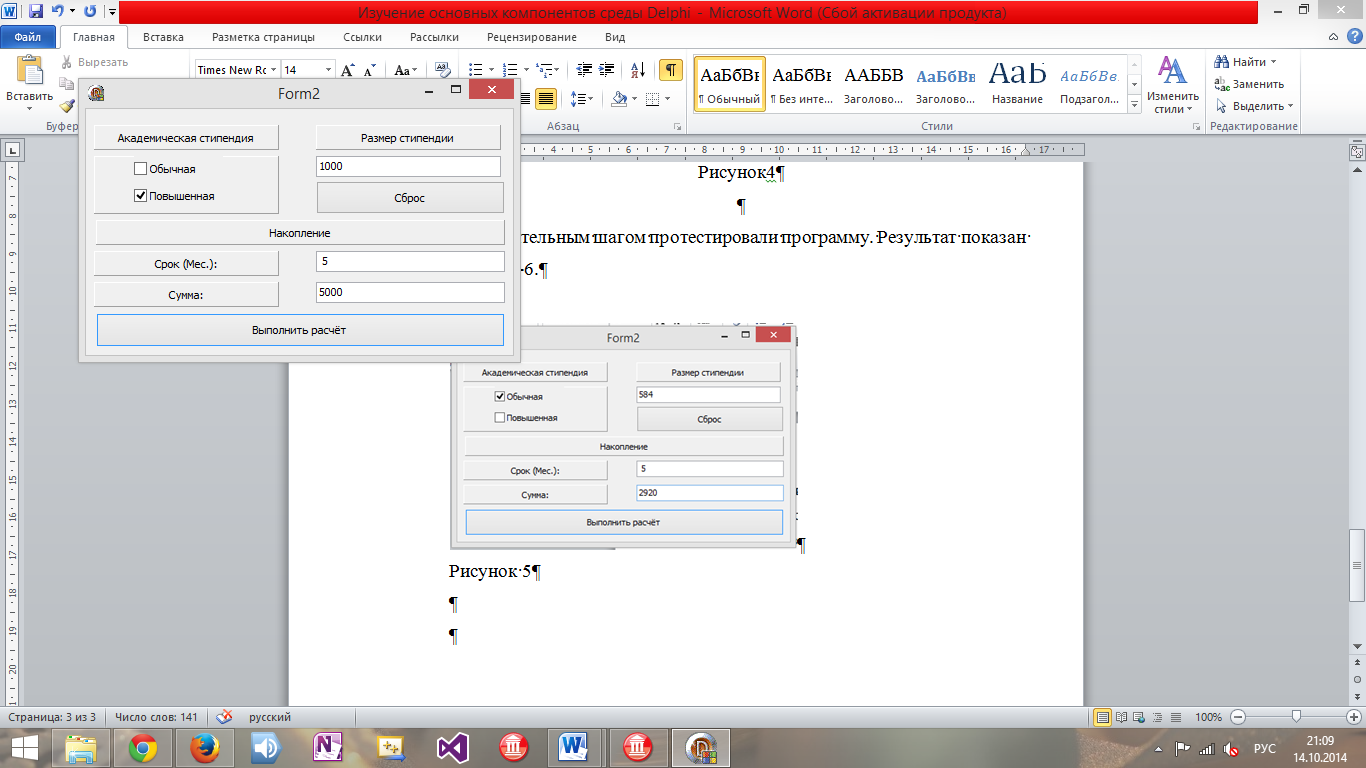Image resolution: width=1366 pixels, height=768 pixels.
Task: Zoom out with the minus button
Action: coord(1238,717)
